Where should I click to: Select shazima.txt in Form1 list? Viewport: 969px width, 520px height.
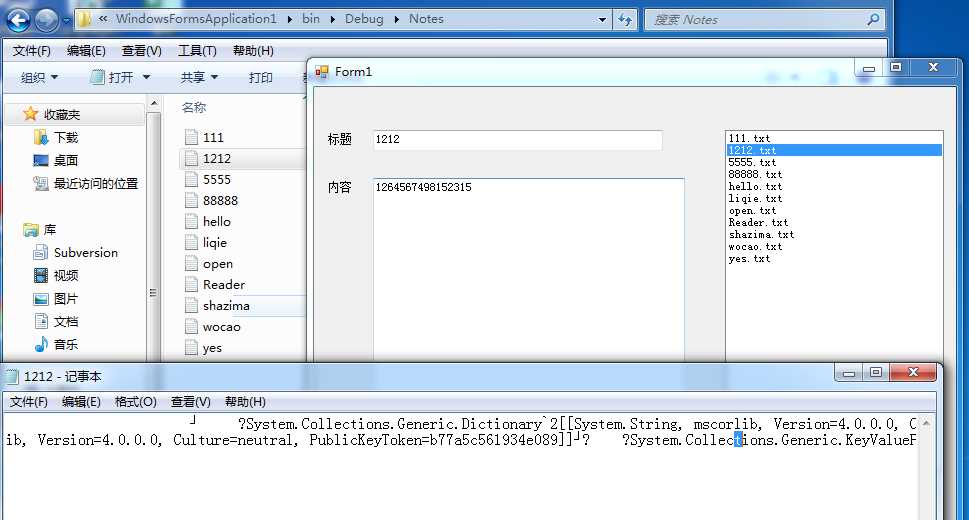point(761,234)
